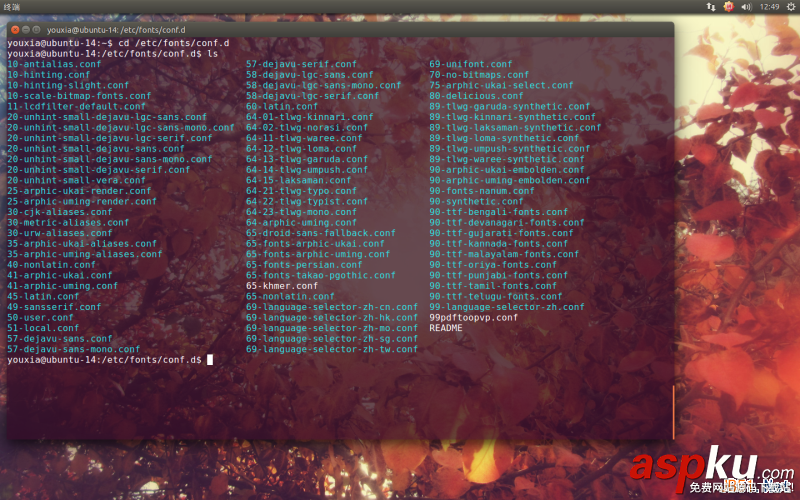Click the file name 65-nonlatin.conf

[290, 296]
